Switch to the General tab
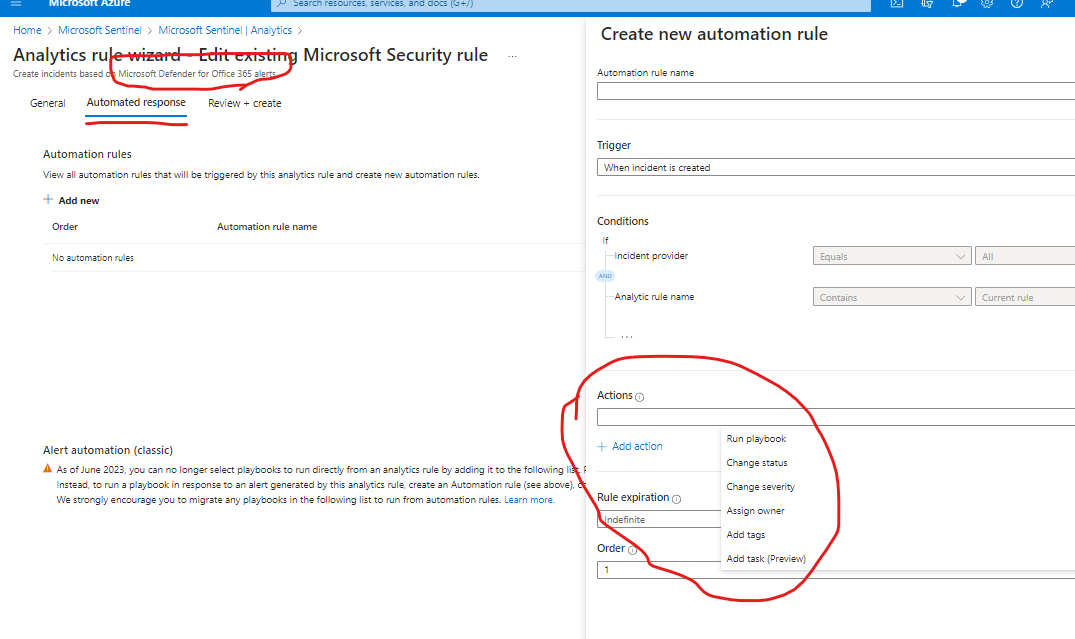 (47, 103)
